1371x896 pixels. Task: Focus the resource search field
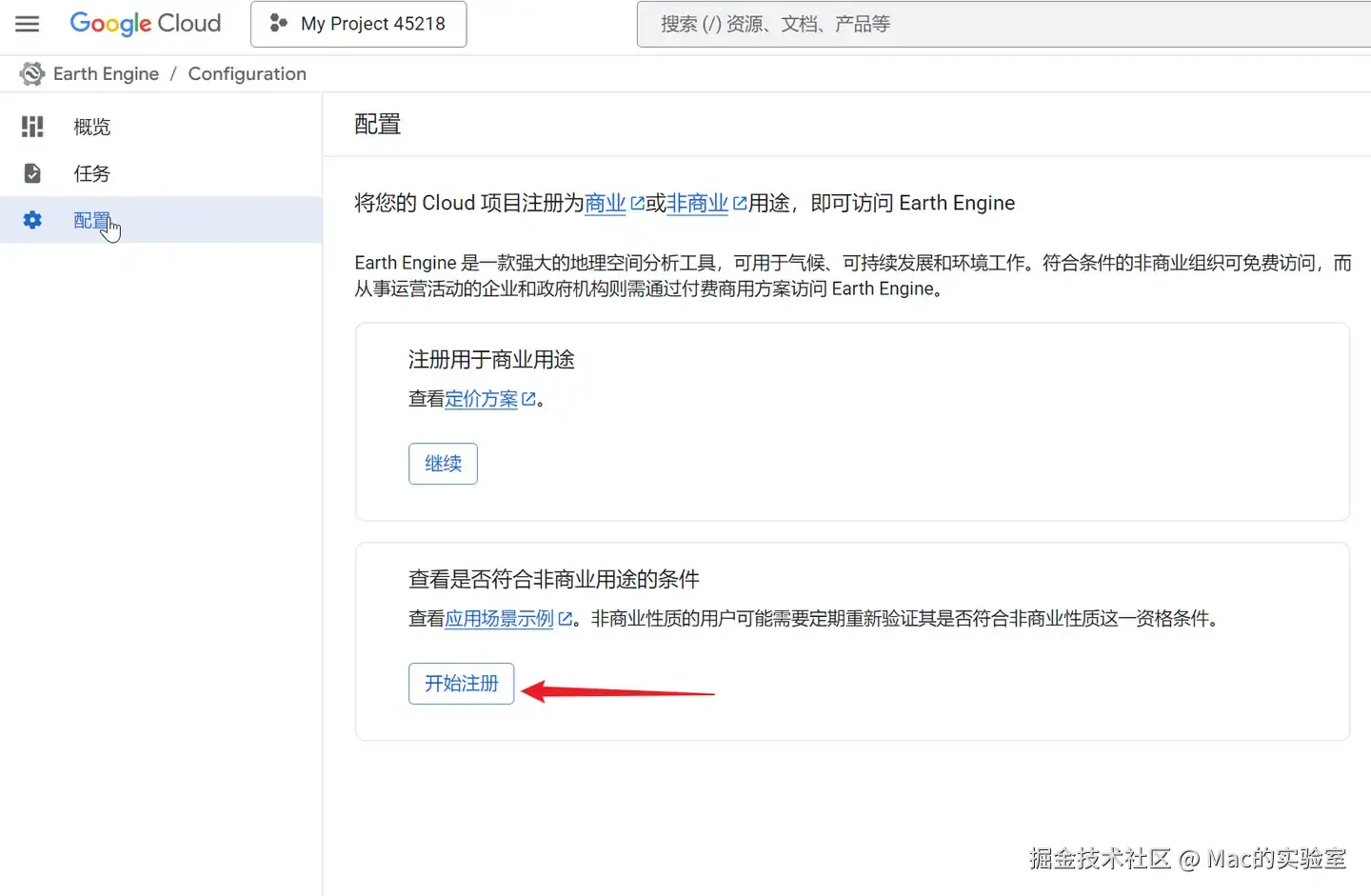pyautogui.click(x=1003, y=24)
